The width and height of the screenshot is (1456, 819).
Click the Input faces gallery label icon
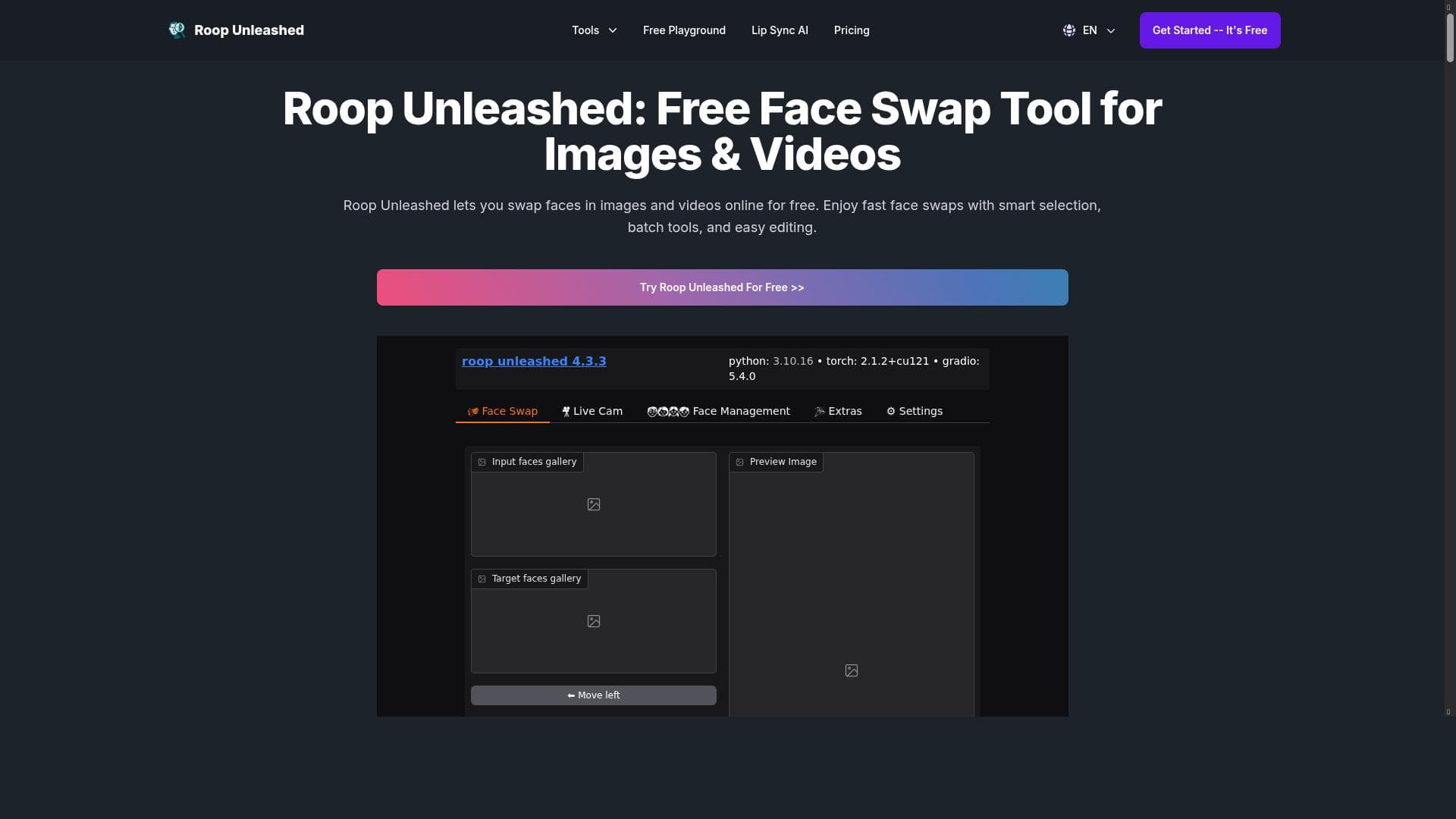coord(482,463)
